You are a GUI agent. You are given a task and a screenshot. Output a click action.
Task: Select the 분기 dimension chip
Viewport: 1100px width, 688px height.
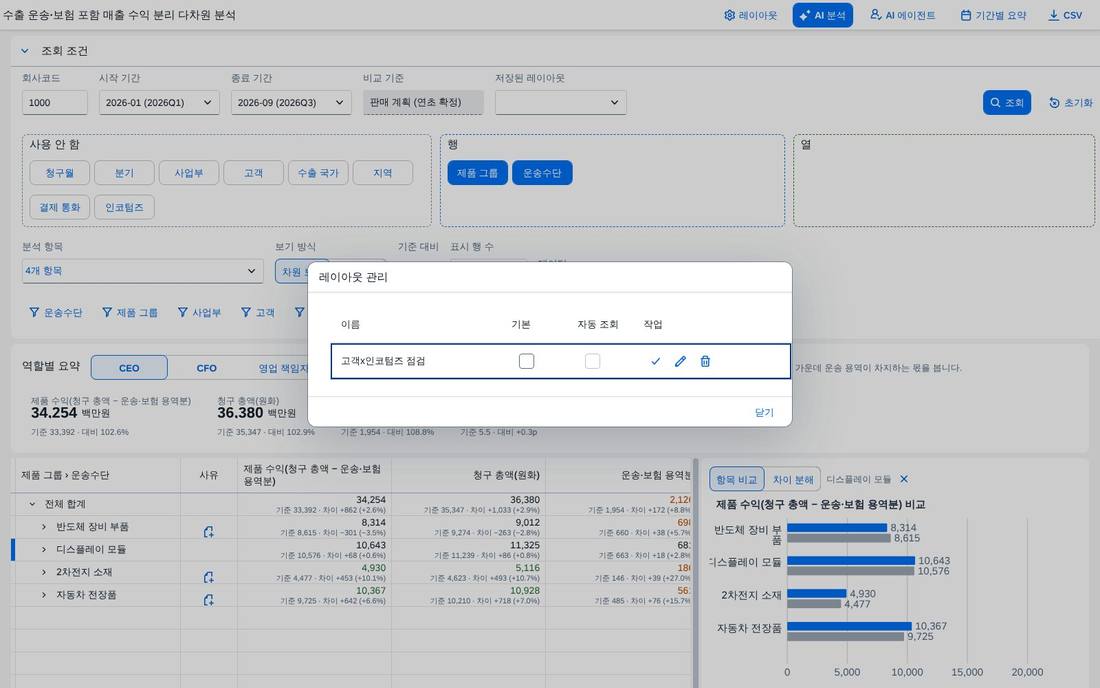click(124, 173)
